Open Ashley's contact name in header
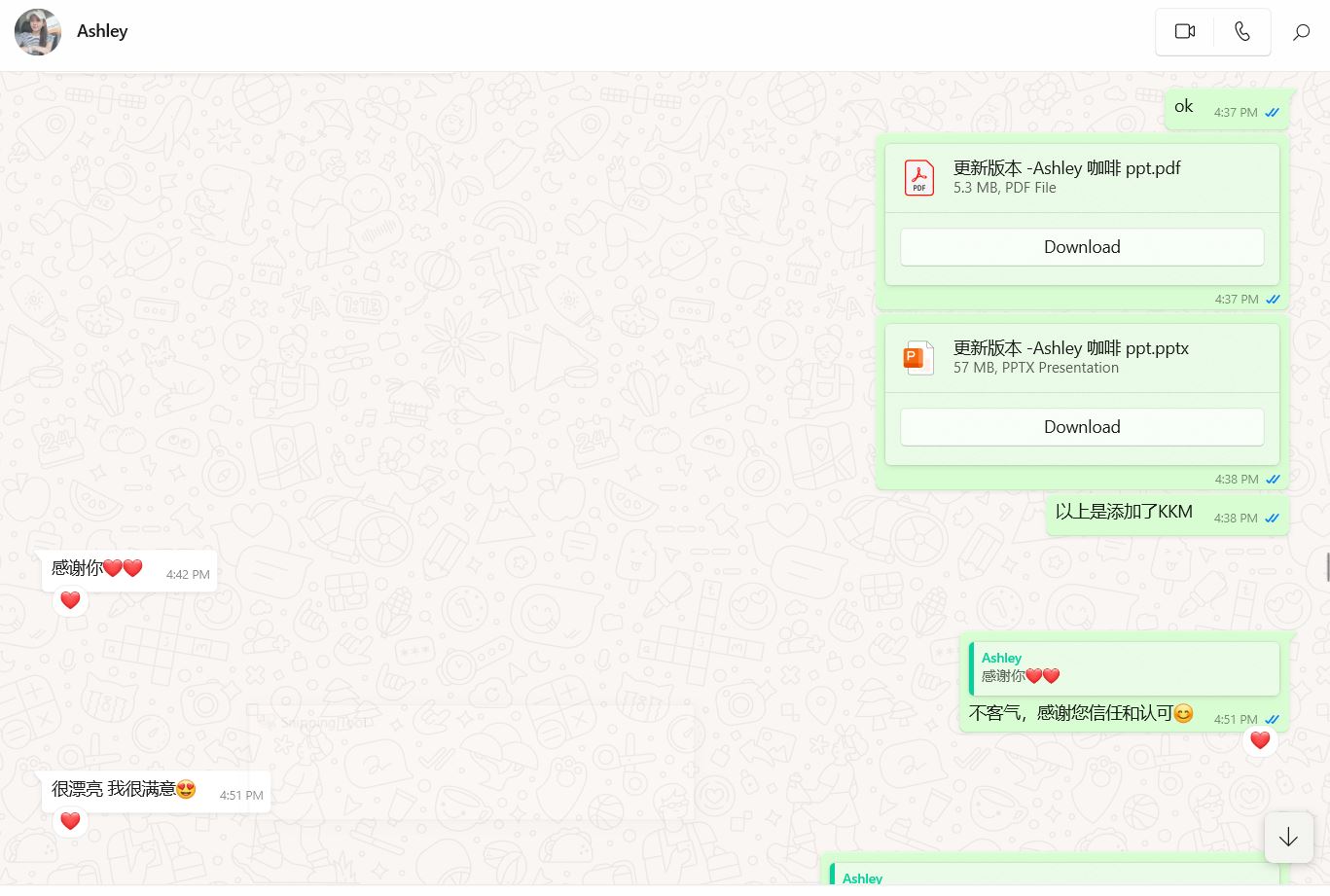Image resolution: width=1330 pixels, height=896 pixels. pos(102,31)
